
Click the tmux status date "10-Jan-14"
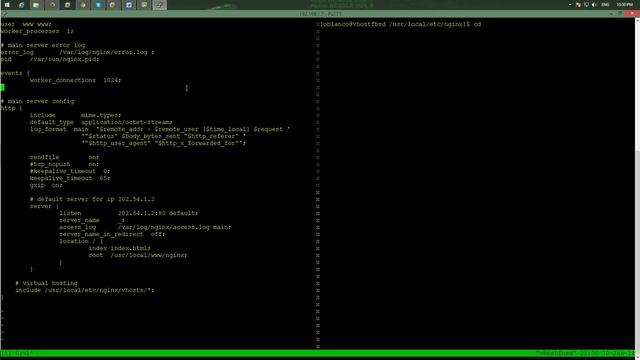pyautogui.click(x=619, y=353)
